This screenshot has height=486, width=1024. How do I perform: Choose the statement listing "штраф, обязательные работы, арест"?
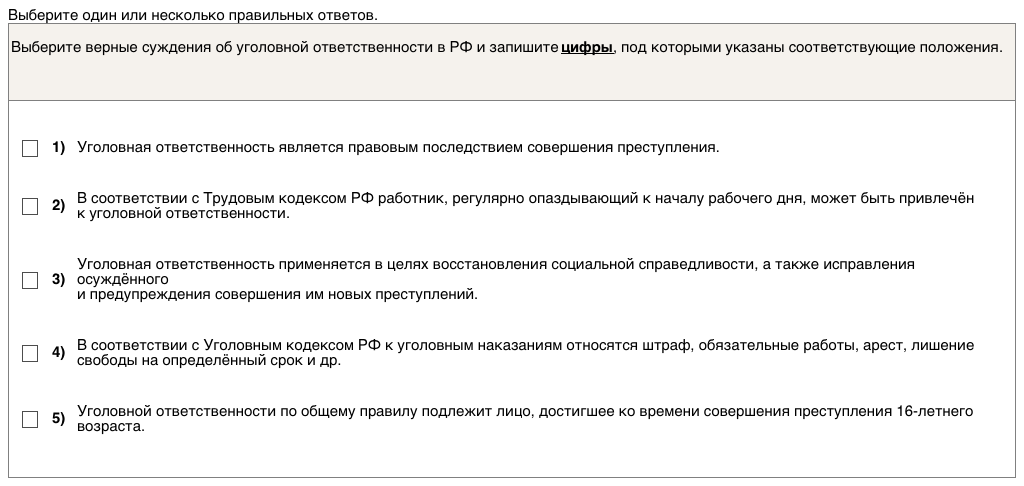coord(524,346)
